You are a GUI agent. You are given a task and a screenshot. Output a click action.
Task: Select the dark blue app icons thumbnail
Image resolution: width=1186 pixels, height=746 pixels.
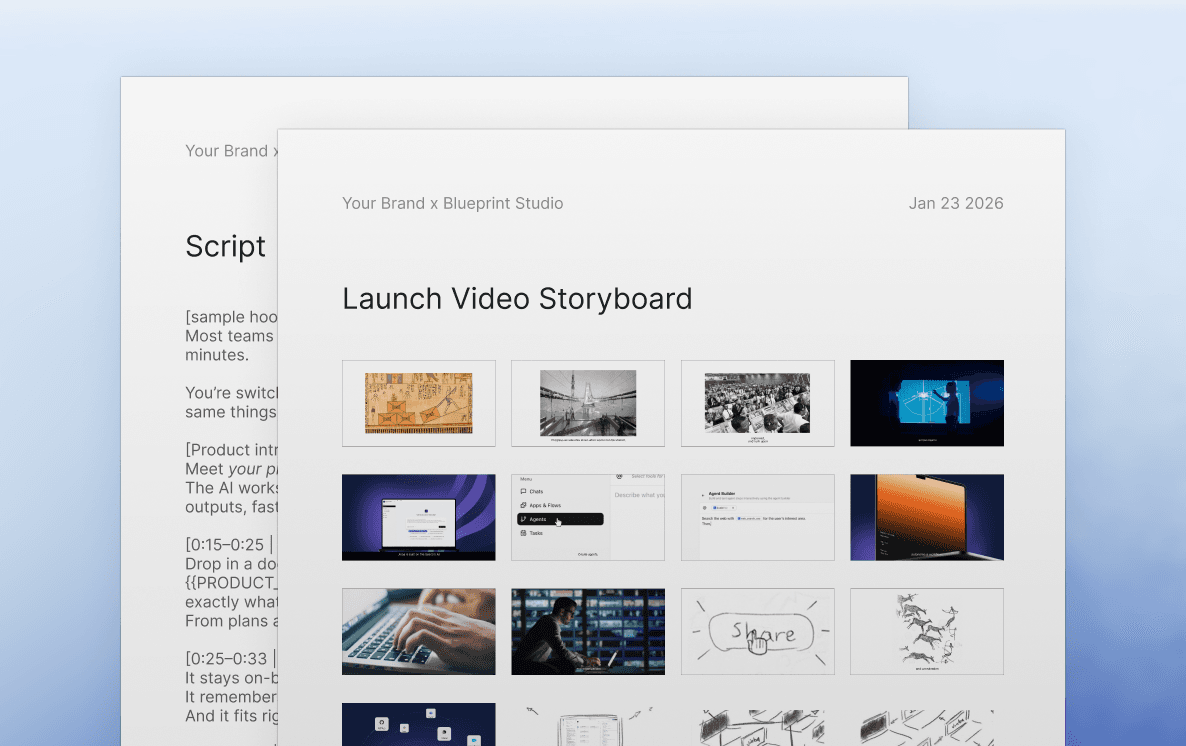[418, 724]
